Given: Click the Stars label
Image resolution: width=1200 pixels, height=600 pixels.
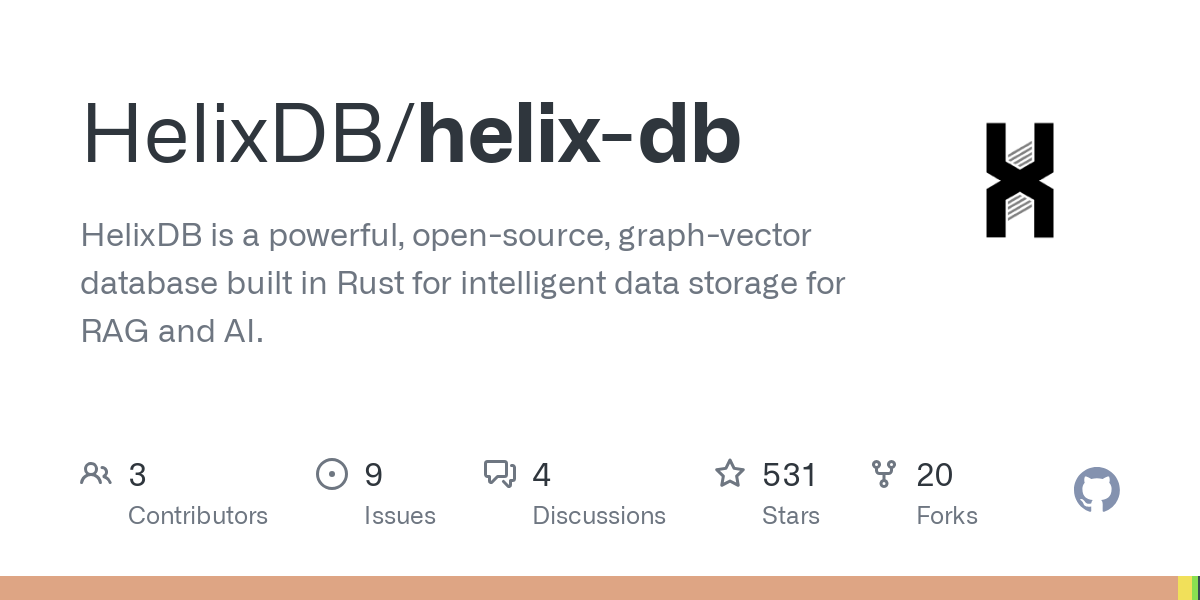Looking at the screenshot, I should 791,516.
